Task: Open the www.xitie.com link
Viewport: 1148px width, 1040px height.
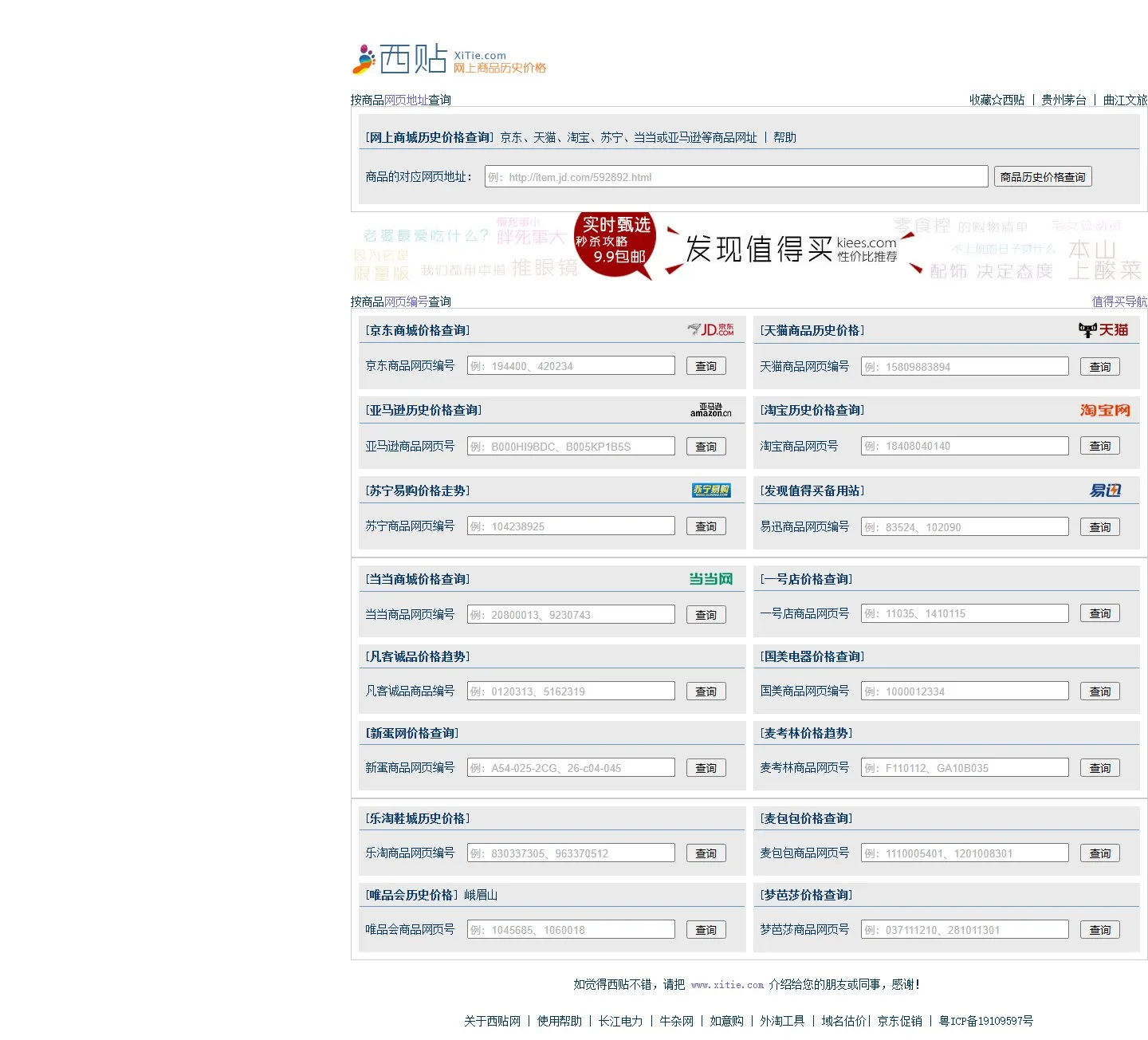Action: (727, 985)
